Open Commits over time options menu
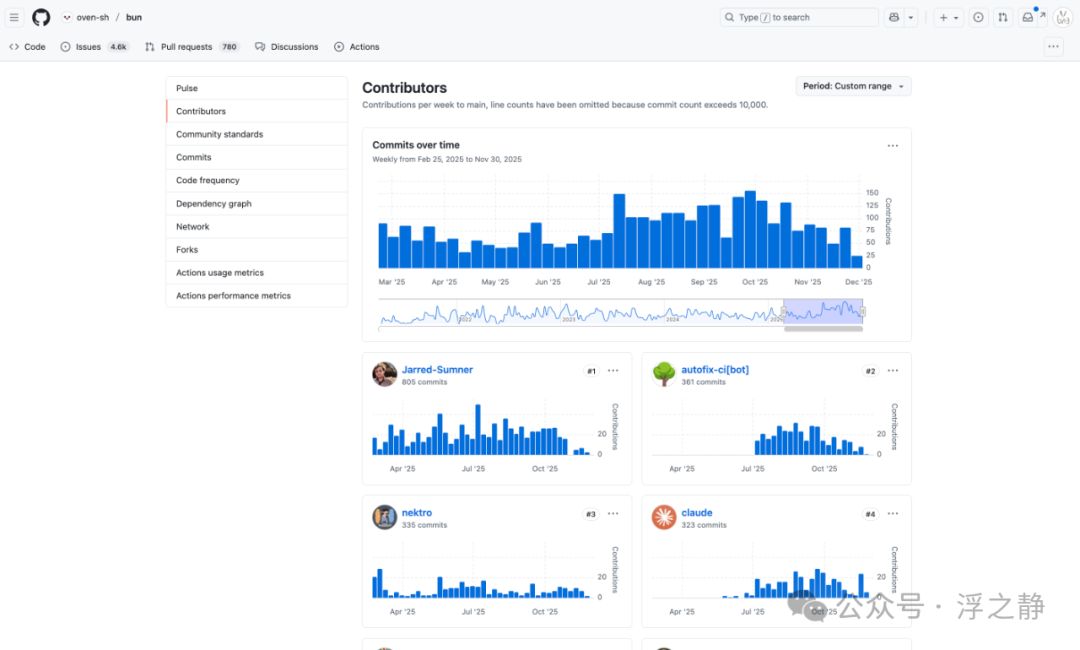Image resolution: width=1080 pixels, height=650 pixels. coord(893,146)
